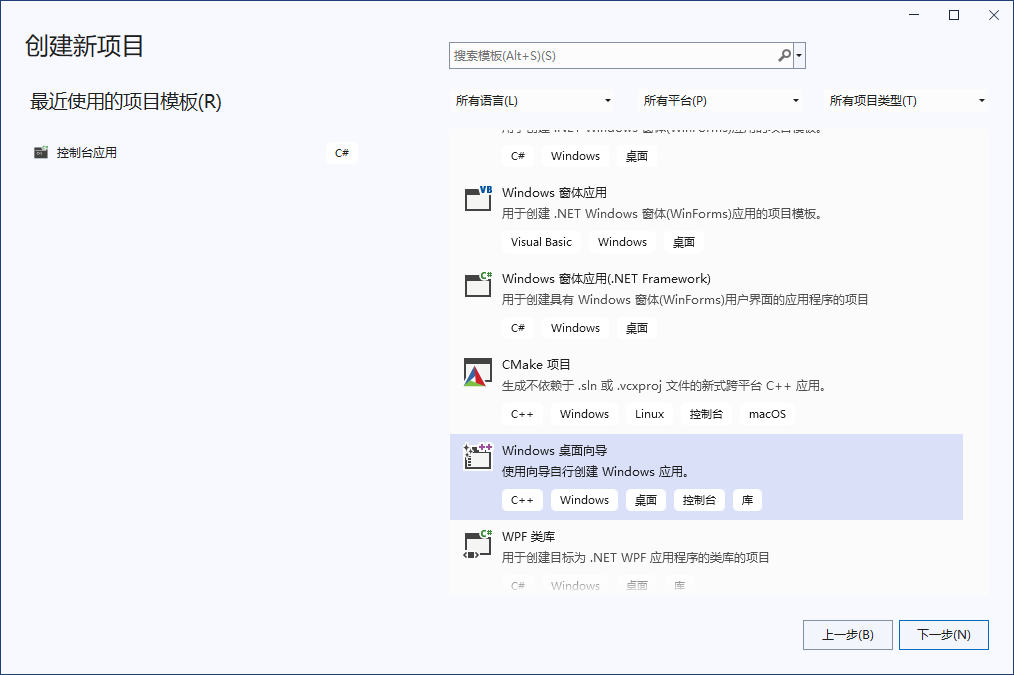Select the Windows 桌面向导 title

(554, 451)
